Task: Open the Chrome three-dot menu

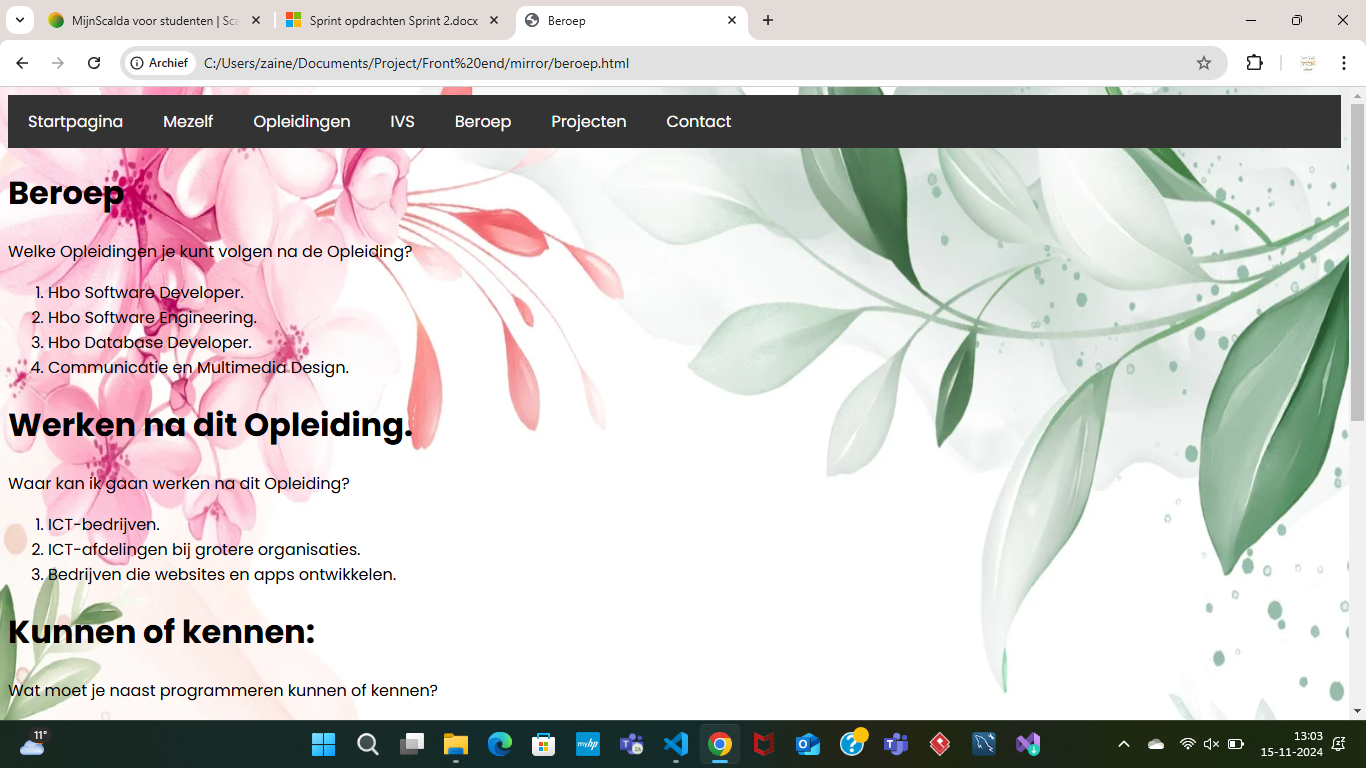Action: (1344, 63)
